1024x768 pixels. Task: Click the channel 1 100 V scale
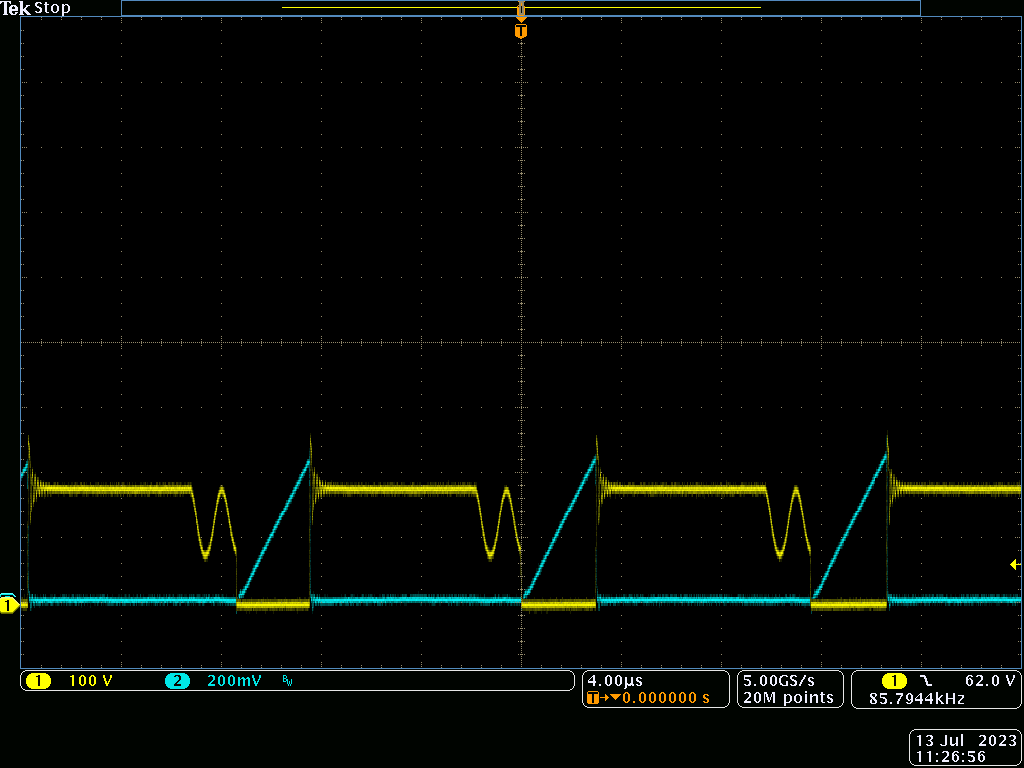(x=88, y=681)
